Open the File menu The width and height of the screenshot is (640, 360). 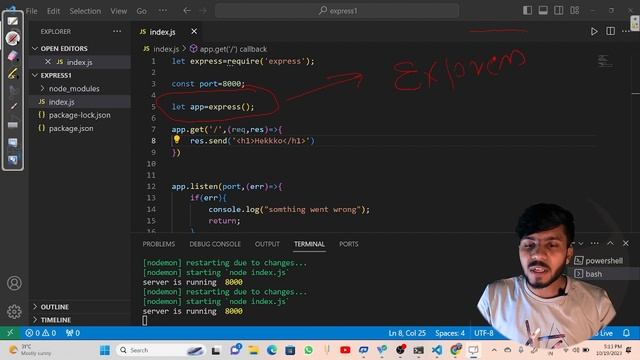[31, 11]
